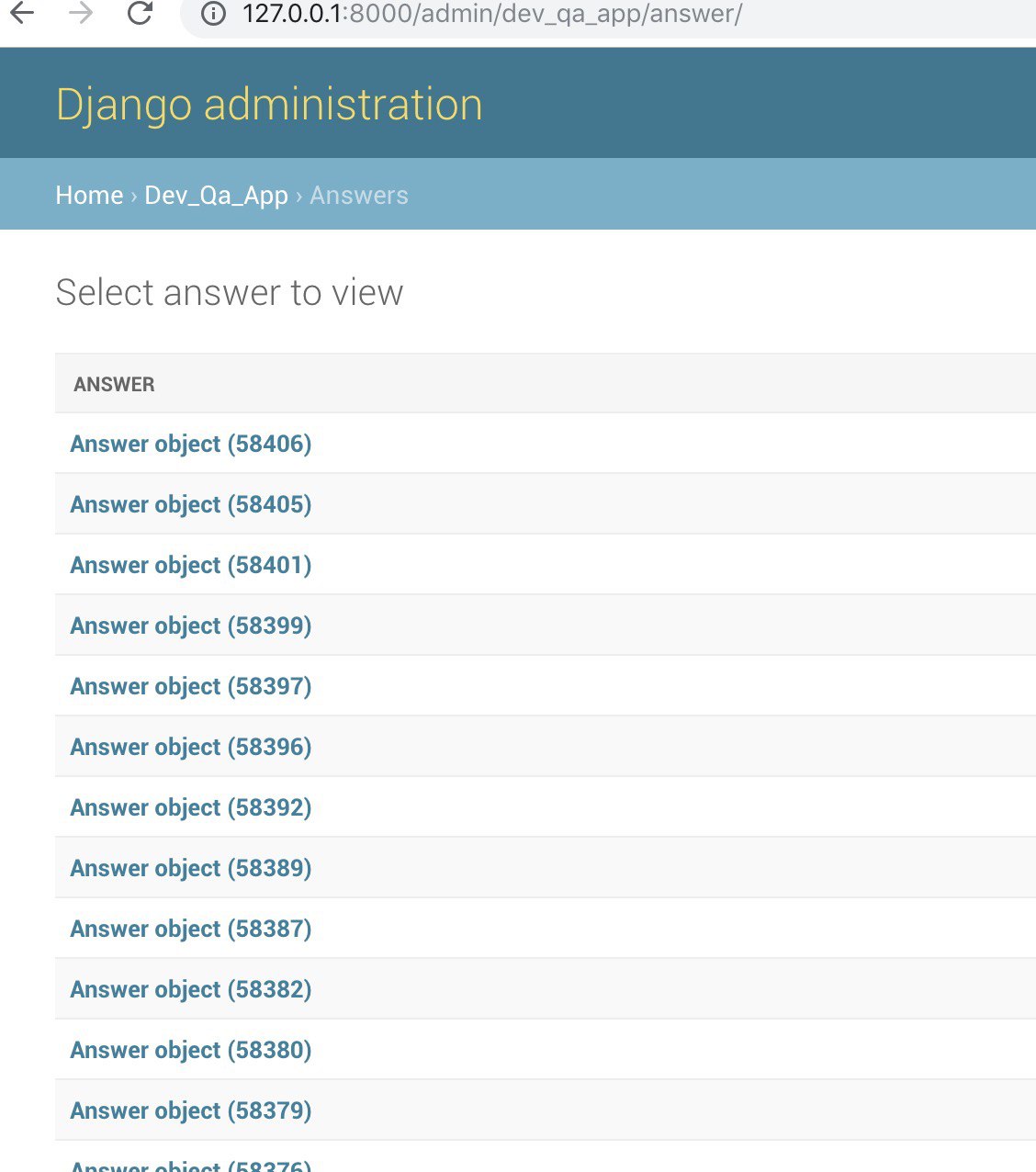
Task: Sort by the ANSWER column header
Action: pos(114,385)
